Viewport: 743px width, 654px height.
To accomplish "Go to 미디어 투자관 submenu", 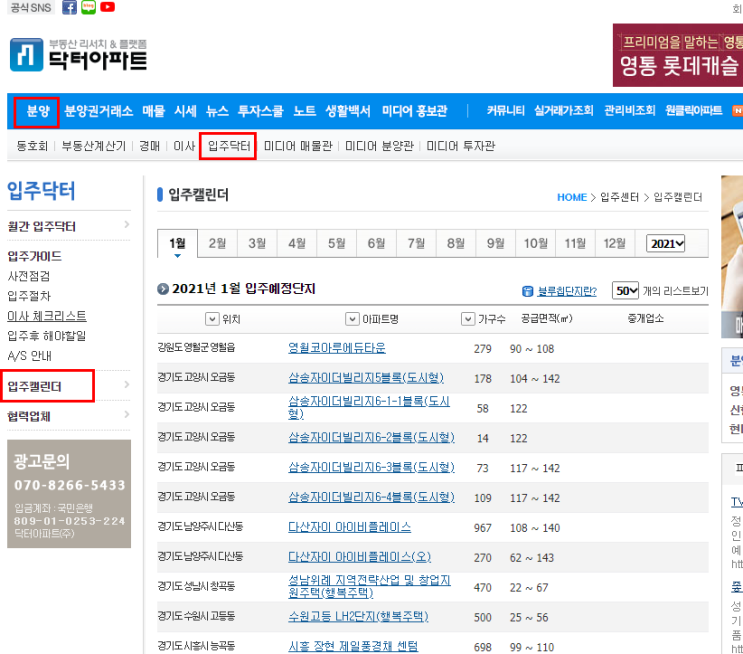I will [x=461, y=146].
